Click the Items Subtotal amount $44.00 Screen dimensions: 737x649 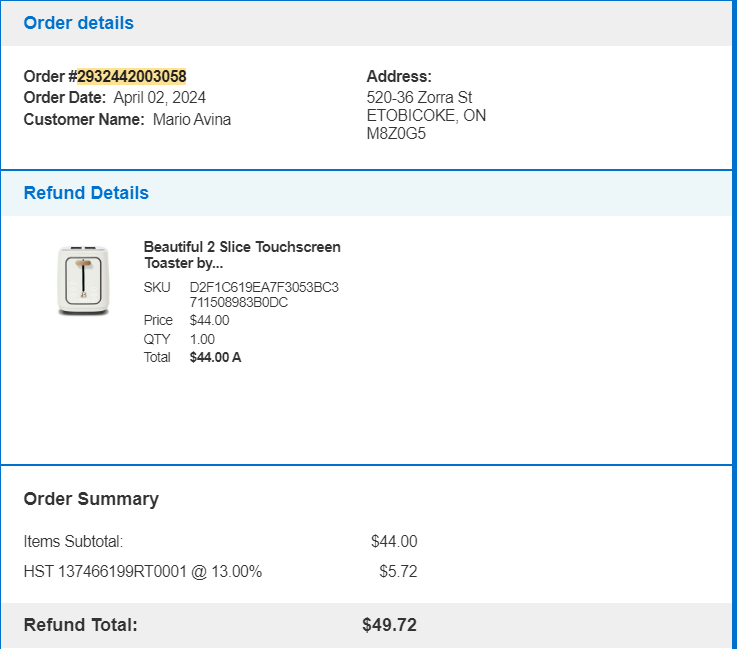tap(394, 541)
